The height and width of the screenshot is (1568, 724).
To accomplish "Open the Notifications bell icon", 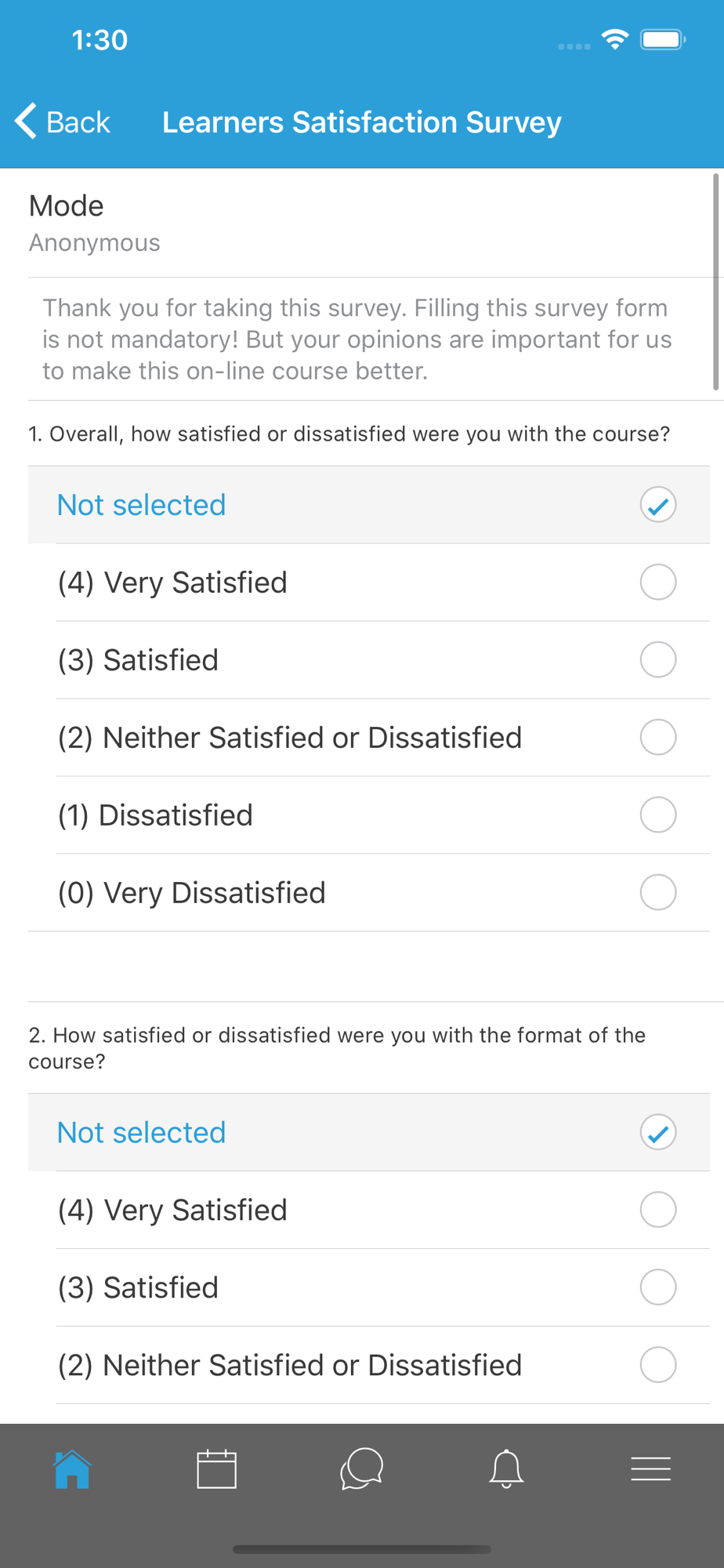I will pos(506,1468).
